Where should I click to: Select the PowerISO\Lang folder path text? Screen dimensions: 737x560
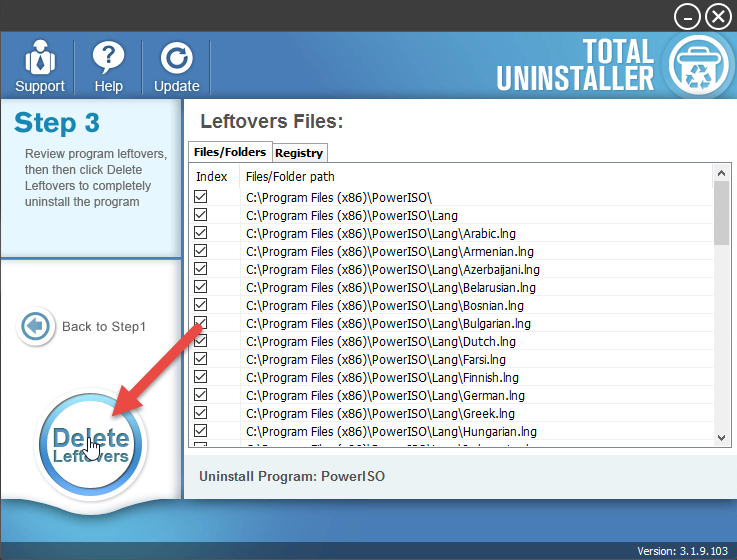[352, 215]
